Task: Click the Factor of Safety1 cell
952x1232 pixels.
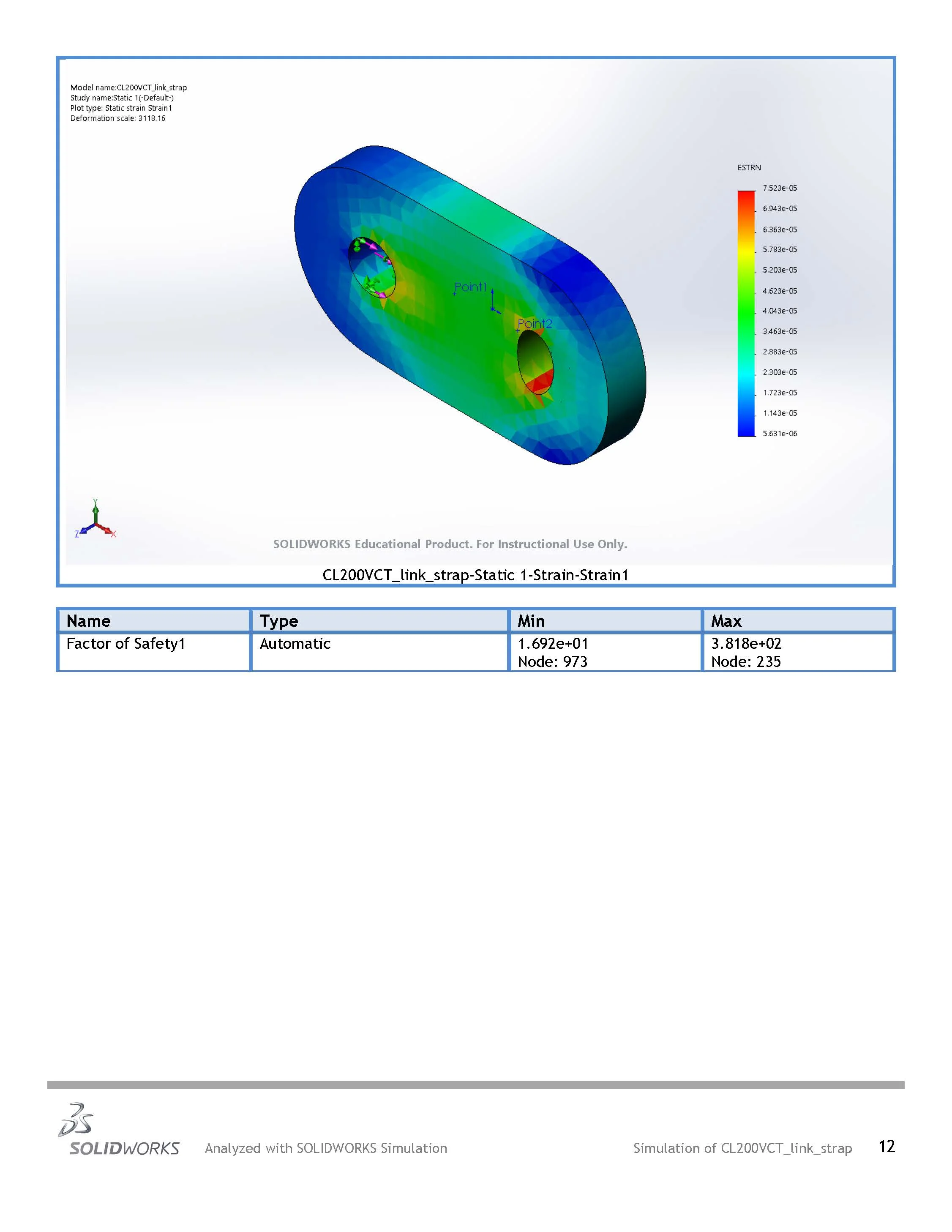Action: (x=126, y=644)
